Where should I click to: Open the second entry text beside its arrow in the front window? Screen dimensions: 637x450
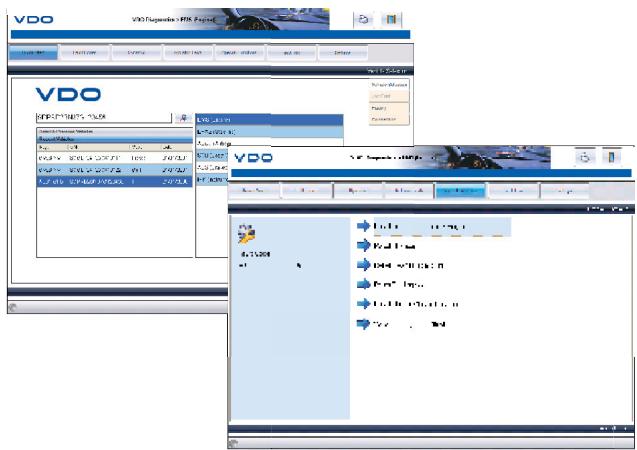394,246
